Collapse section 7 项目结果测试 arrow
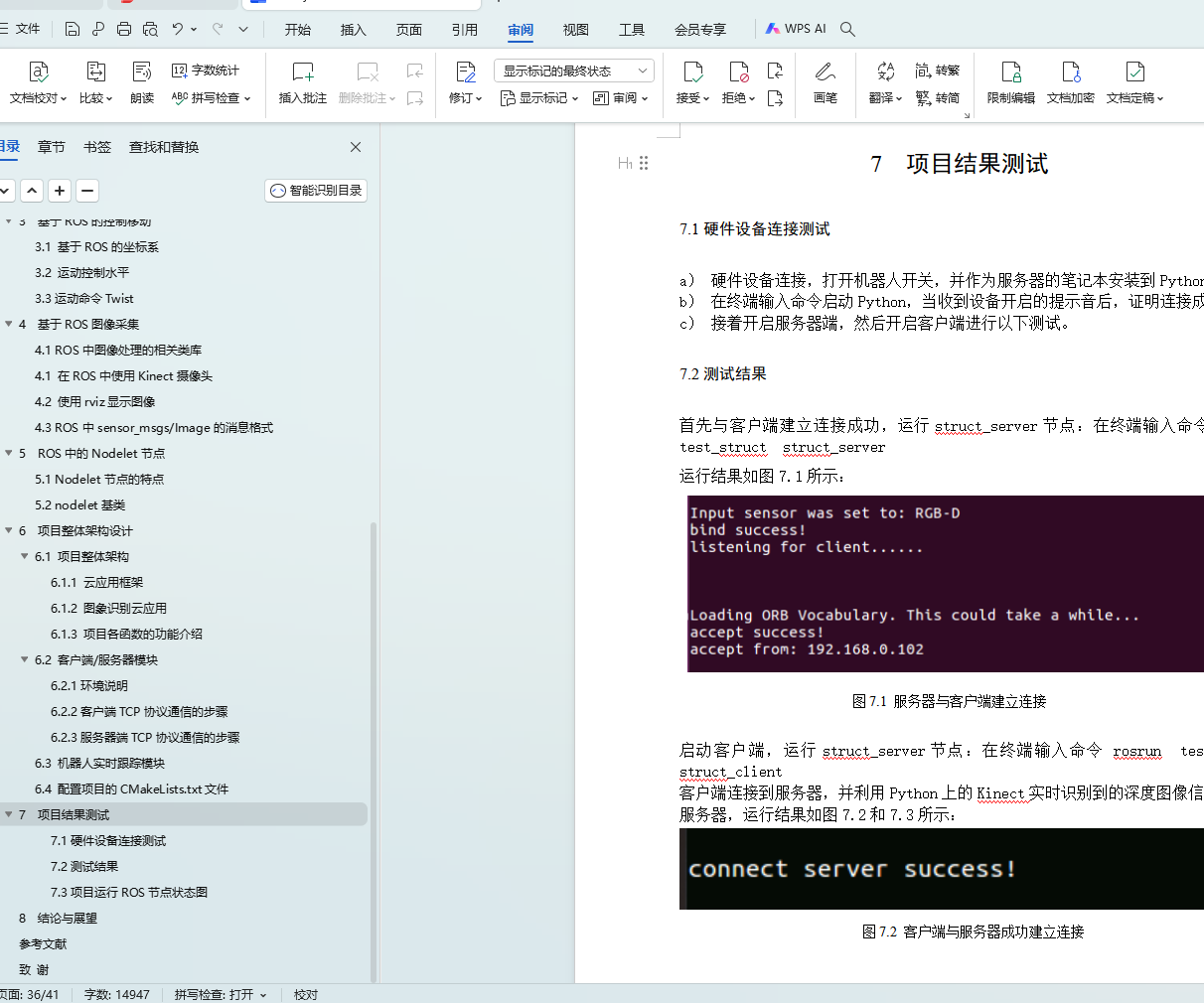Screen dimensions: 1204x1003 [x=9, y=814]
